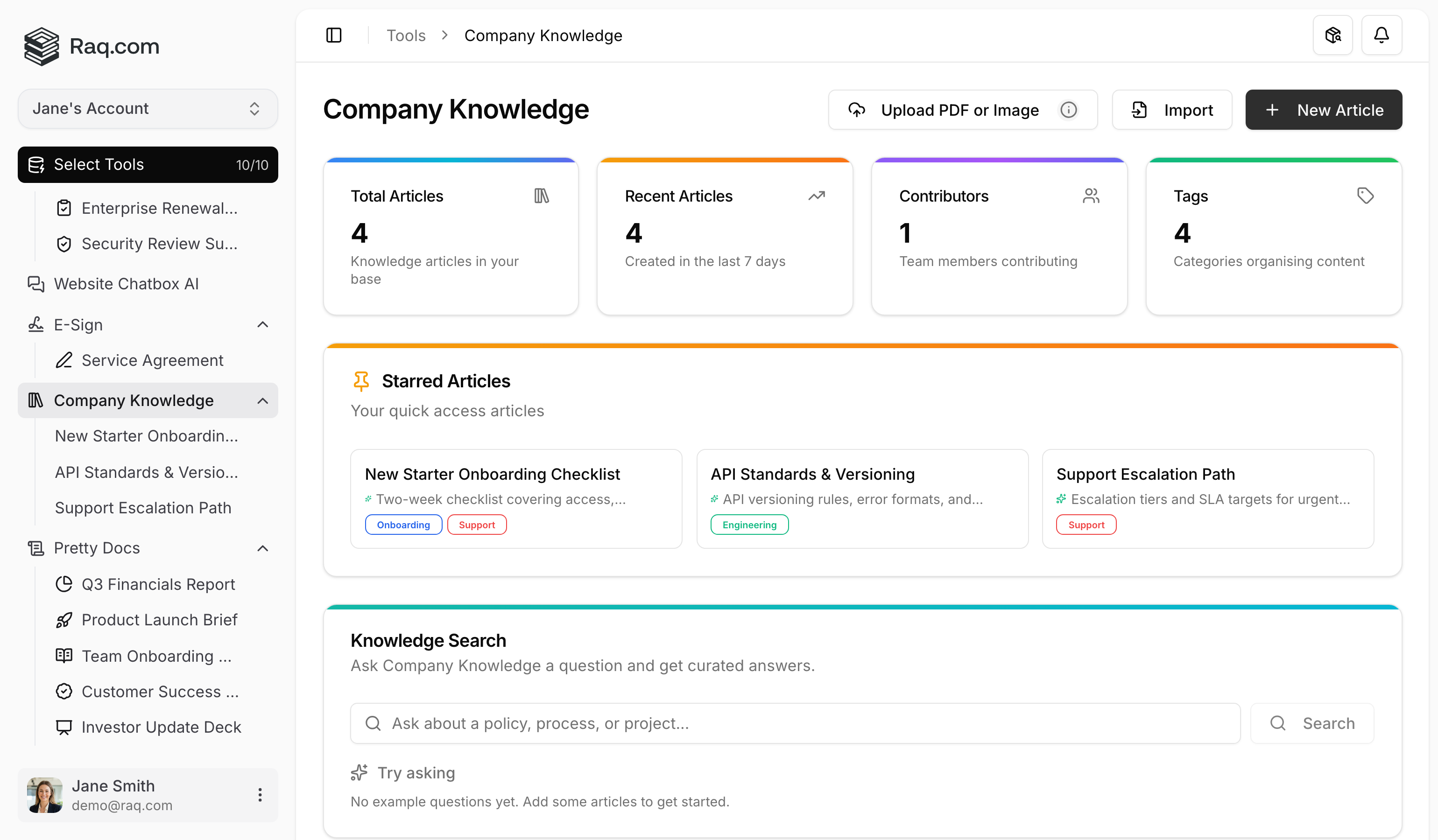Click the package icon in the top bar
This screenshot has width=1438, height=840.
pos(1333,35)
